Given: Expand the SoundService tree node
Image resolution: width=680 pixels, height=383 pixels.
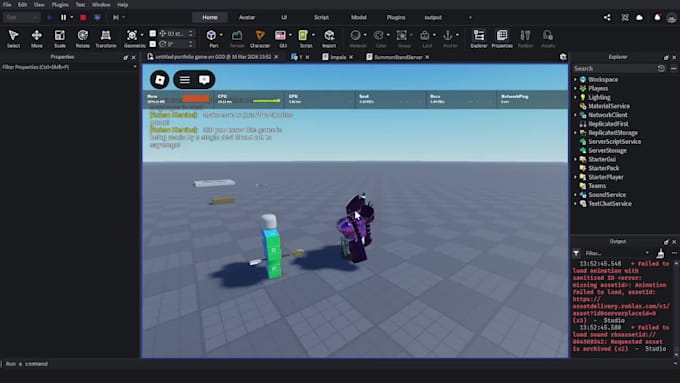Looking at the screenshot, I should [575, 195].
